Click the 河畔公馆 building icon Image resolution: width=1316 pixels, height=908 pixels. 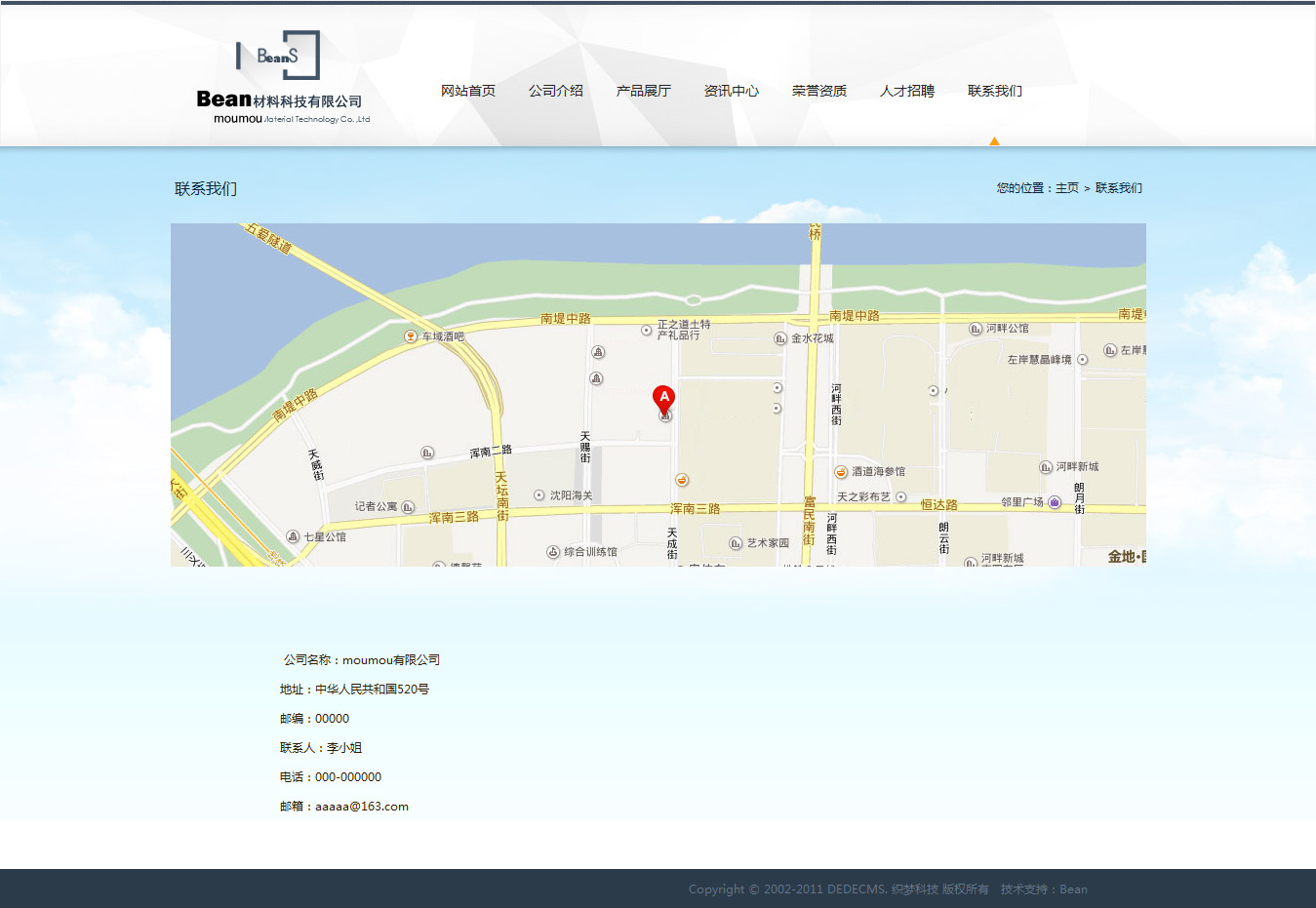[x=975, y=329]
